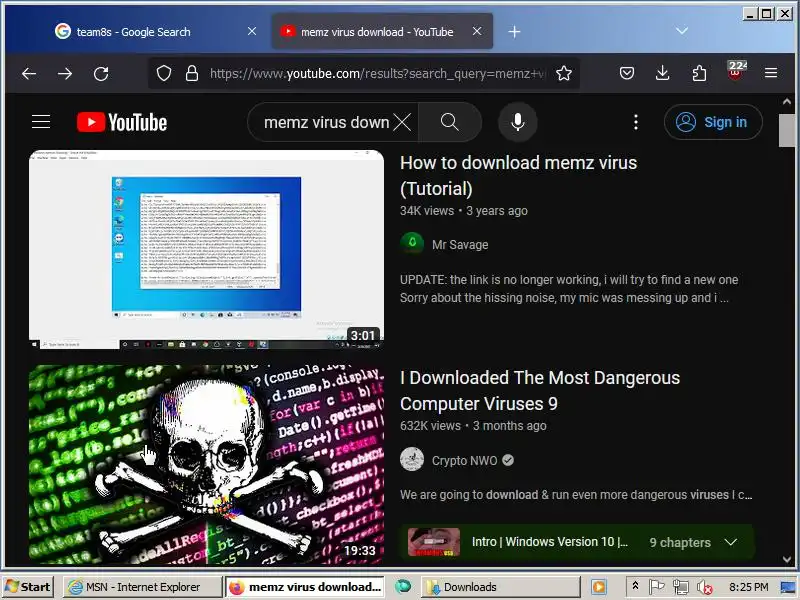Close the team8s Google Search tab

click(x=252, y=32)
